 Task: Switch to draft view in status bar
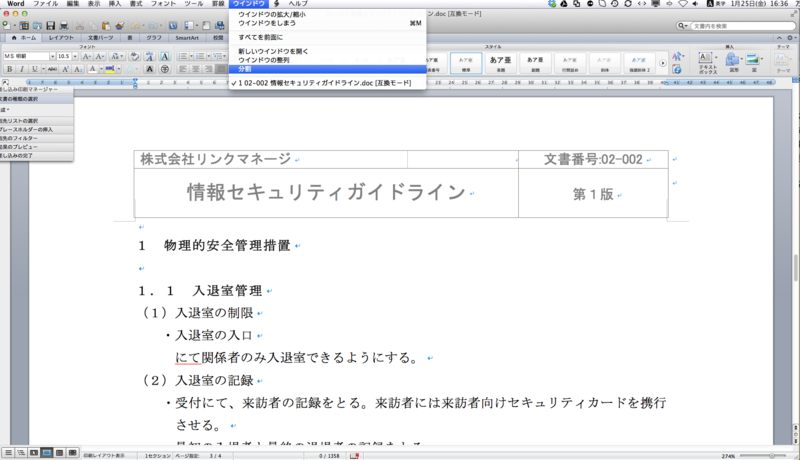click(x=8, y=453)
